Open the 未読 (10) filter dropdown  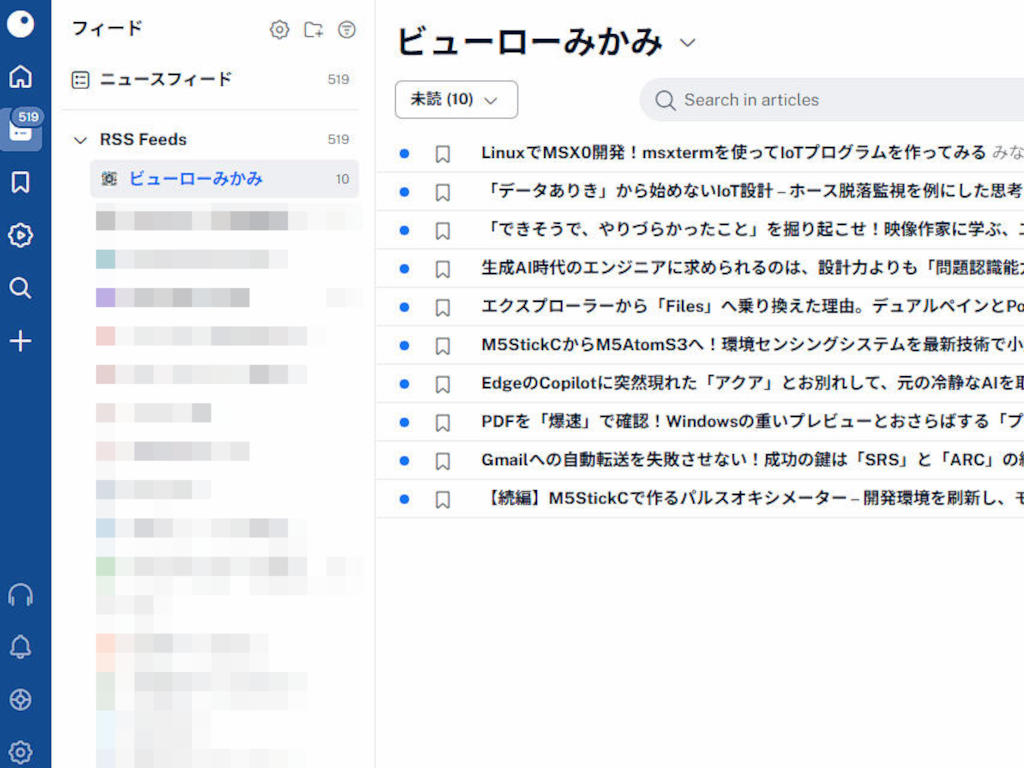(x=456, y=100)
